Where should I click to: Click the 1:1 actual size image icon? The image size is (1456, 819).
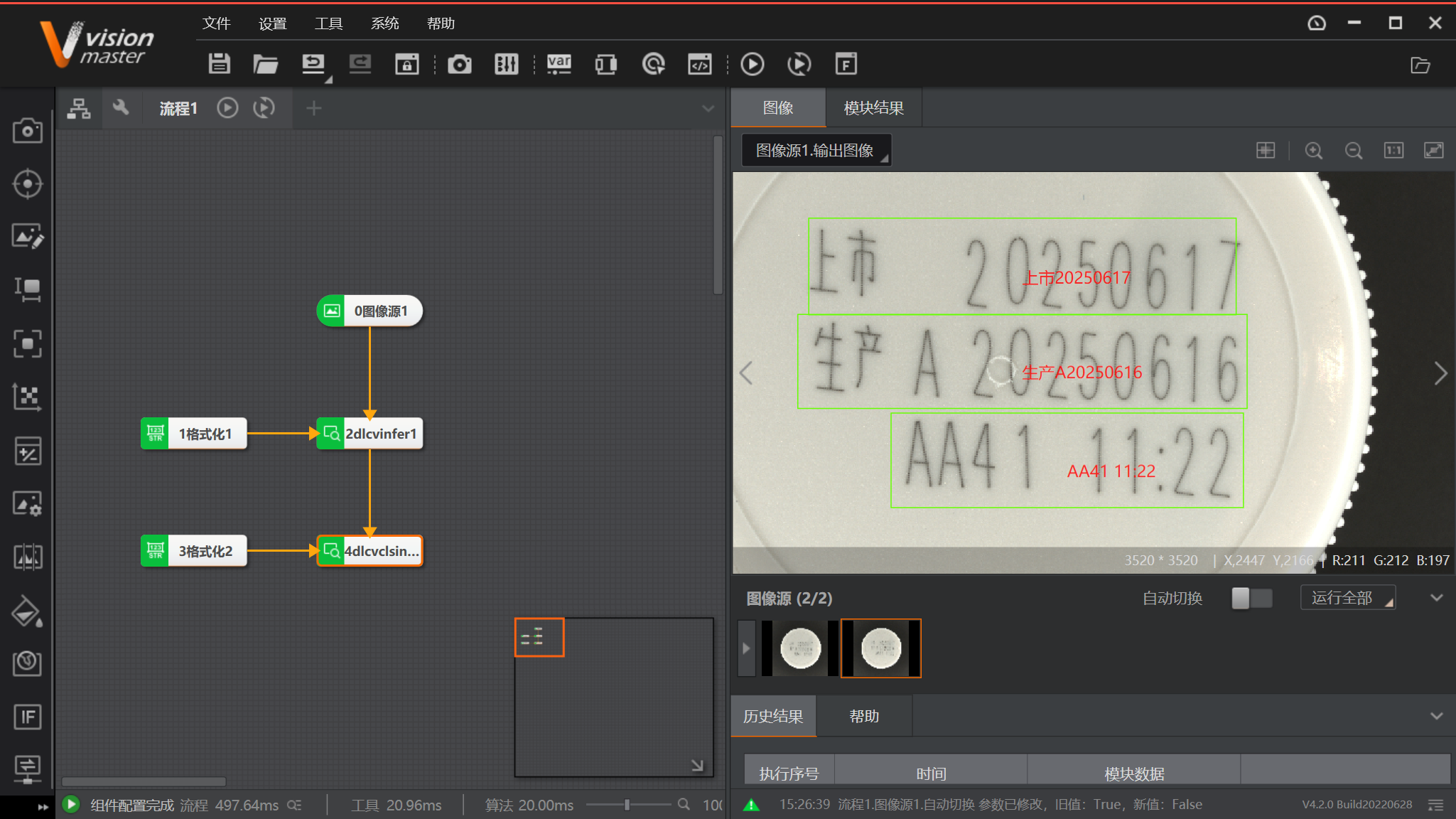point(1393,151)
